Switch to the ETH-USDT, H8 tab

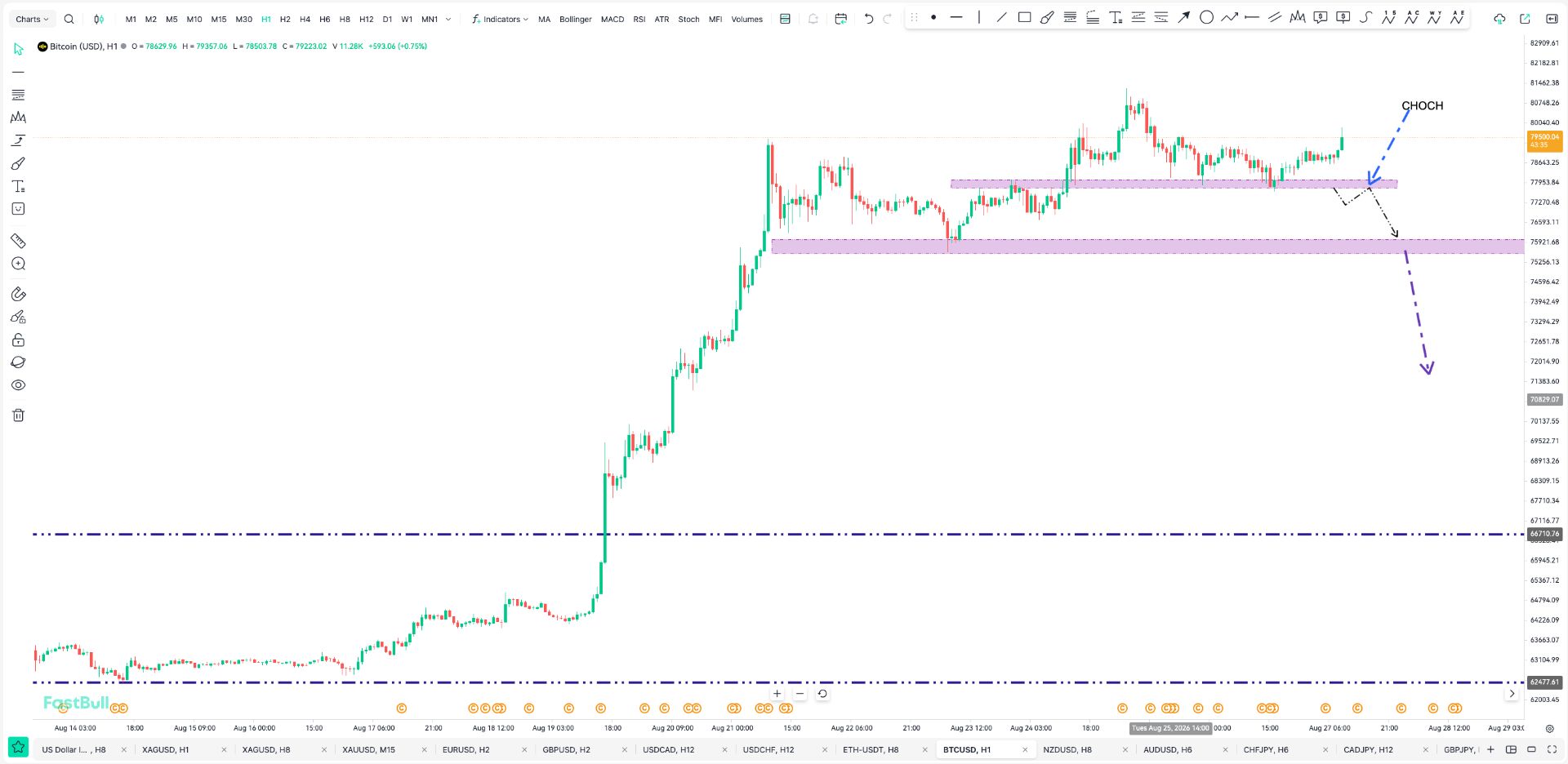tap(871, 749)
